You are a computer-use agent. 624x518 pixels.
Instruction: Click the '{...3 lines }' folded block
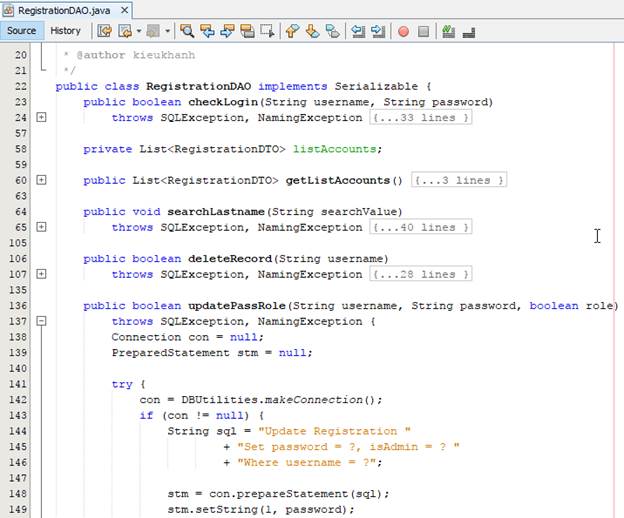[459, 180]
